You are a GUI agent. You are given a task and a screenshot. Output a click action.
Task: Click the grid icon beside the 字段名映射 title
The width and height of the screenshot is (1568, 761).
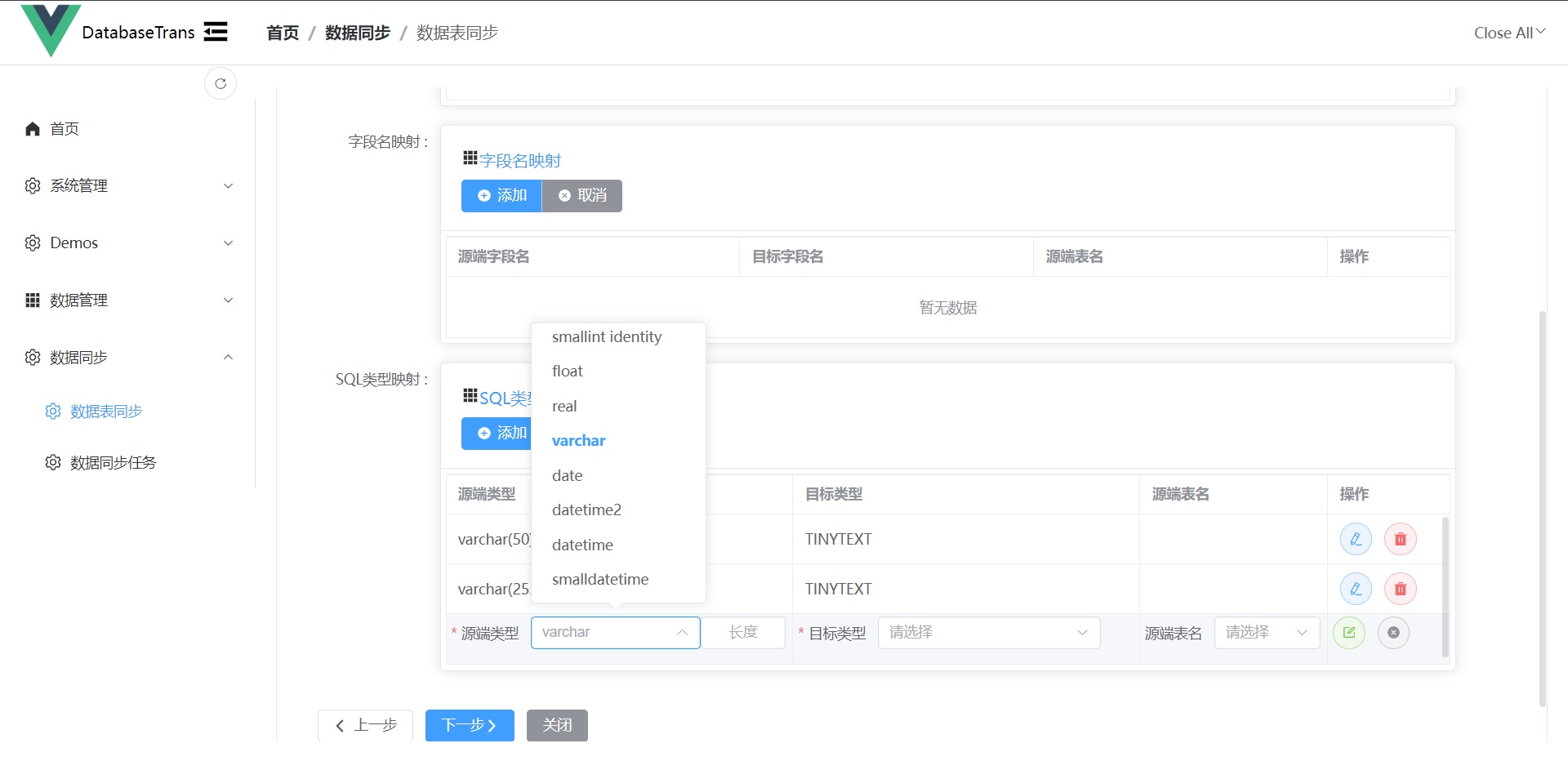tap(470, 158)
